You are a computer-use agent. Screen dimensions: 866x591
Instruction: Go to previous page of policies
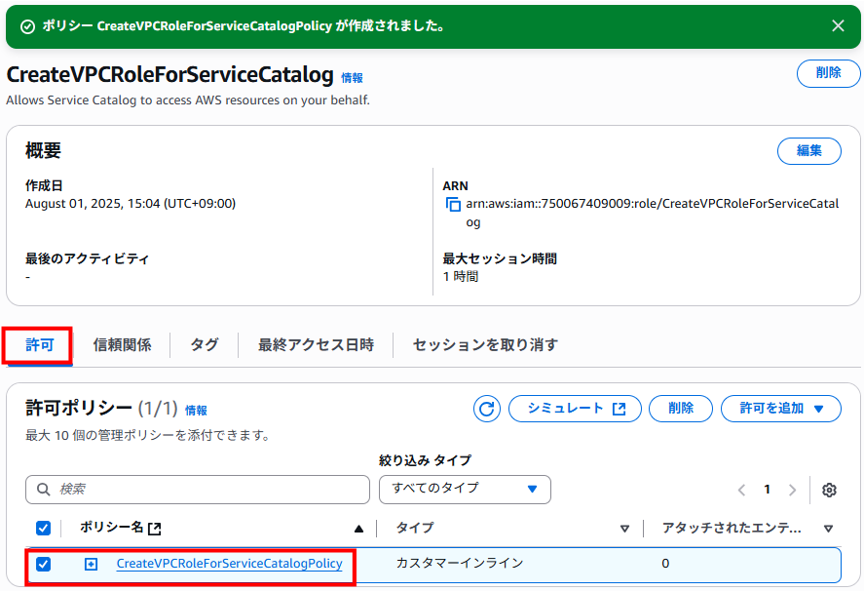click(742, 490)
